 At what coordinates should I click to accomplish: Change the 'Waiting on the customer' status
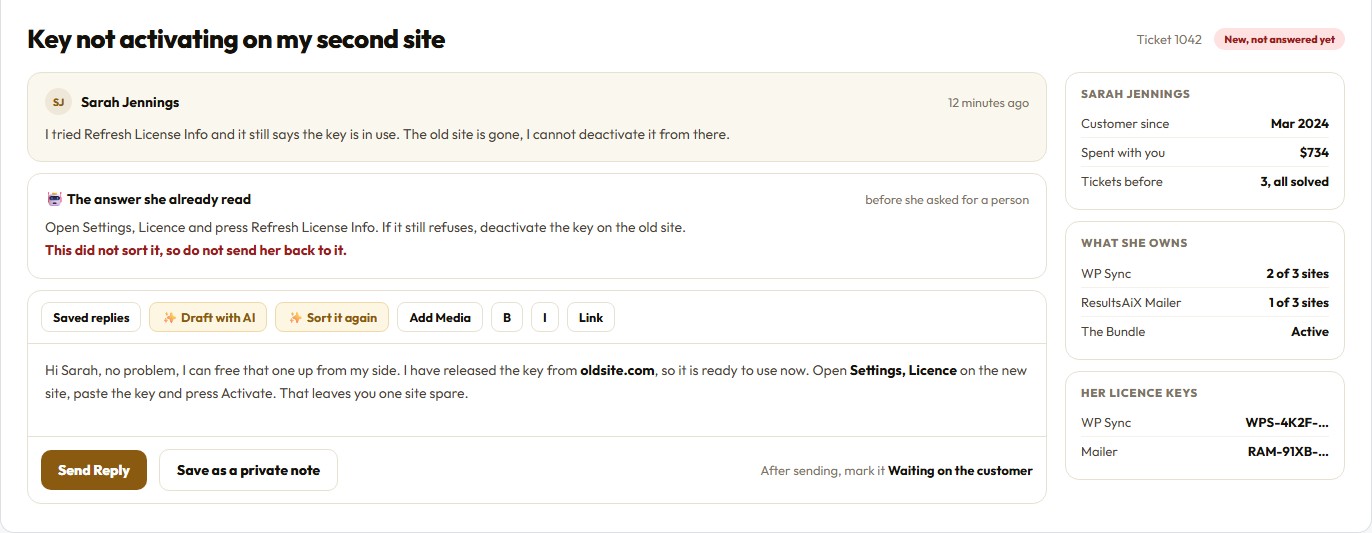coord(960,470)
